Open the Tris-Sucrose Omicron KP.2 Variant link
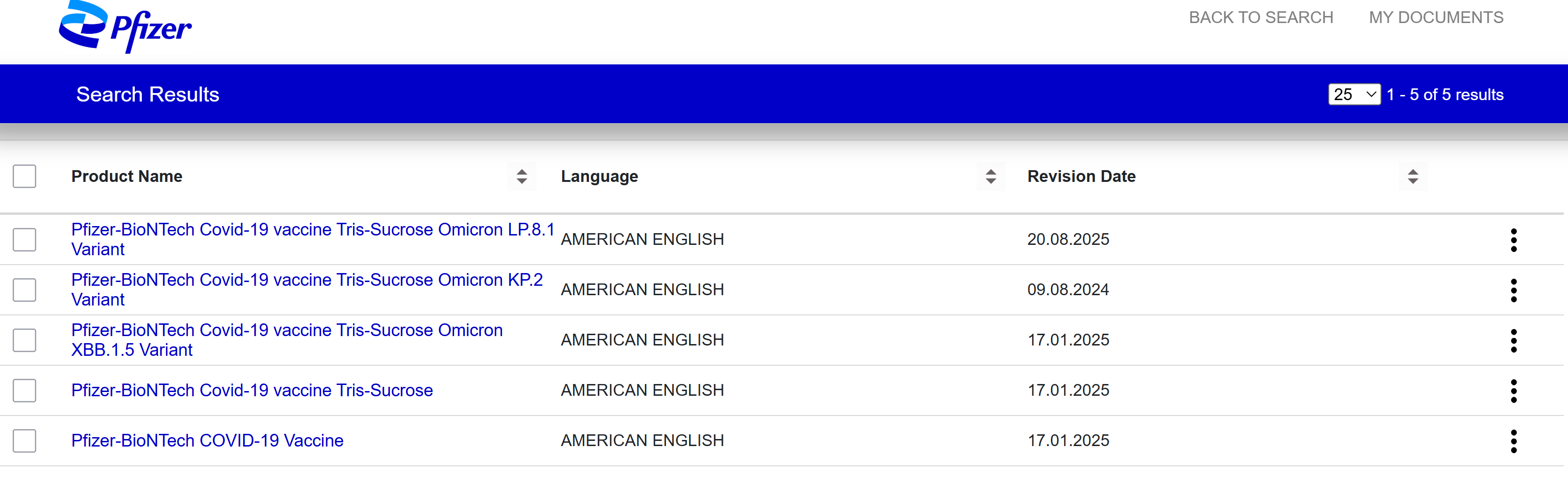Image resolution: width=1568 pixels, height=502 pixels. click(307, 290)
